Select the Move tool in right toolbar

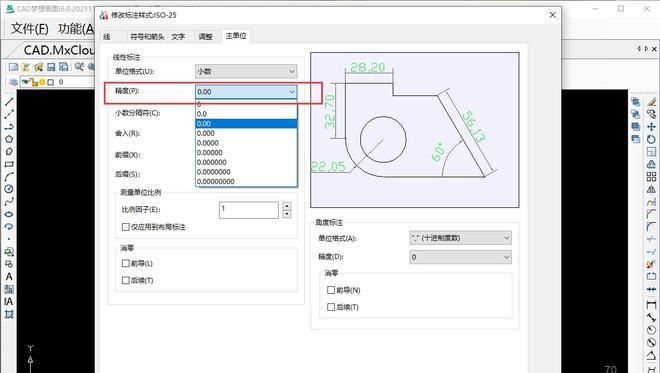coord(652,126)
